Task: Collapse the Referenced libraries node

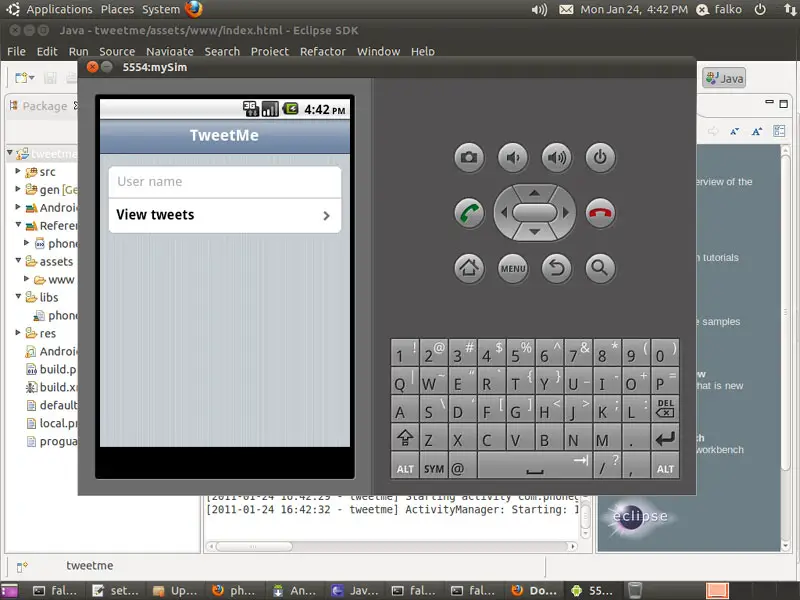Action: click(x=18, y=225)
